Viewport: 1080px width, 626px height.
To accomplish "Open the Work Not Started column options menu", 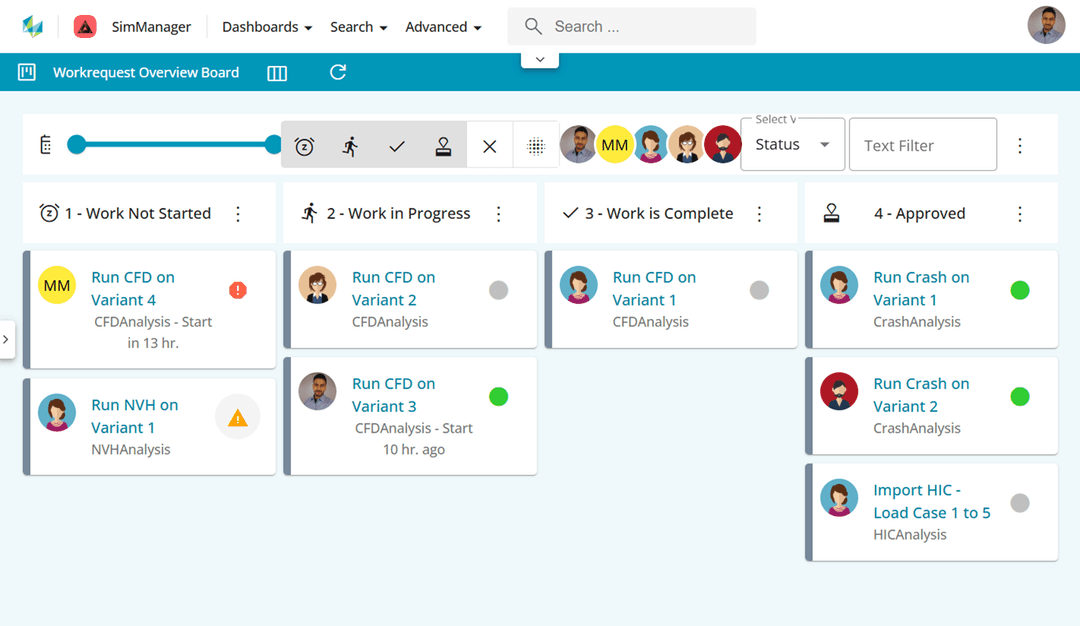I will pyautogui.click(x=238, y=212).
